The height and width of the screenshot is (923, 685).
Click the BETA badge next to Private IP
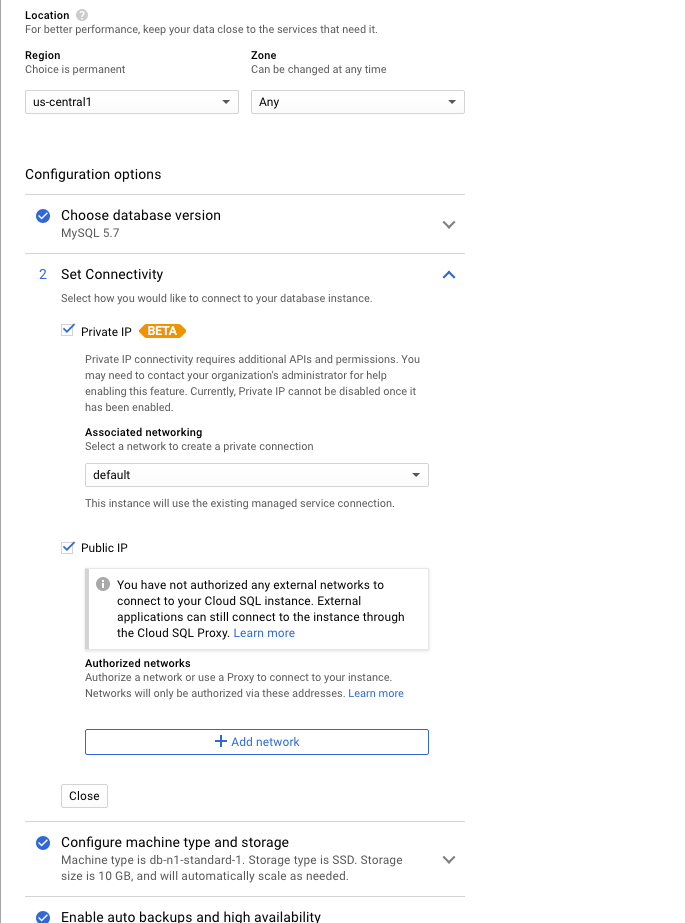point(162,331)
